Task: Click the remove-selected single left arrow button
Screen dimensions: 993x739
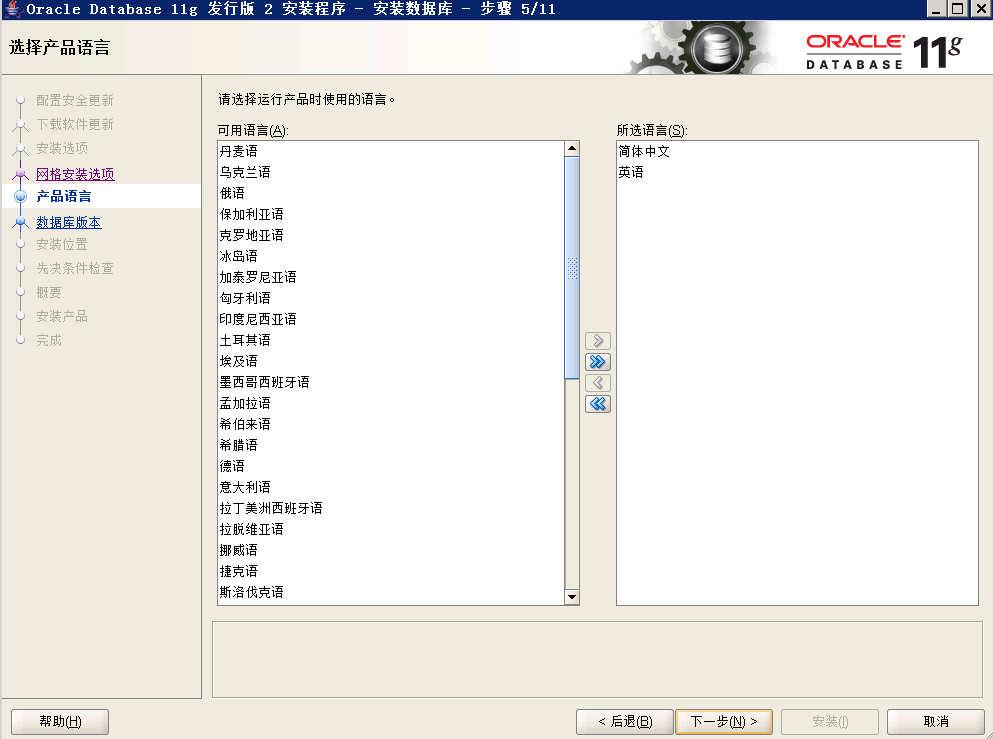Action: click(x=598, y=383)
